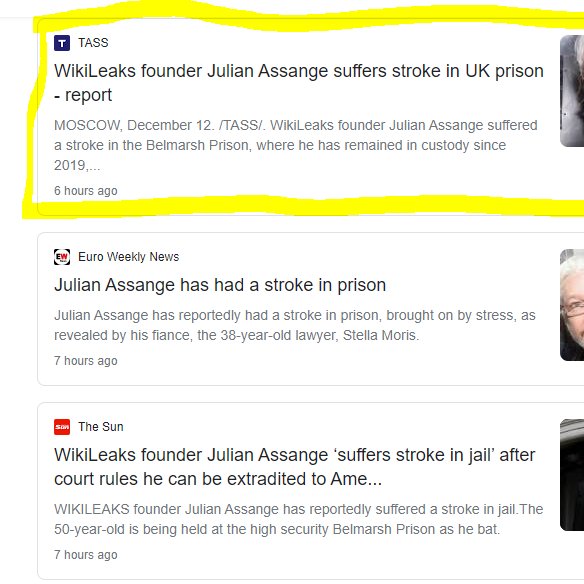Image resolution: width=584 pixels, height=584 pixels.
Task: Click the snippet mentioning high security Belmarsh Prison
Action: (x=299, y=519)
